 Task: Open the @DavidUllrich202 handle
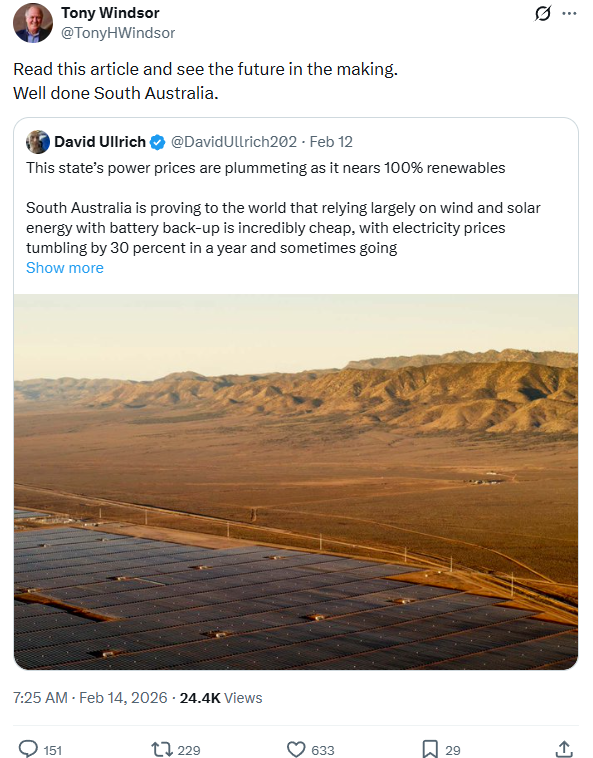[x=234, y=142]
